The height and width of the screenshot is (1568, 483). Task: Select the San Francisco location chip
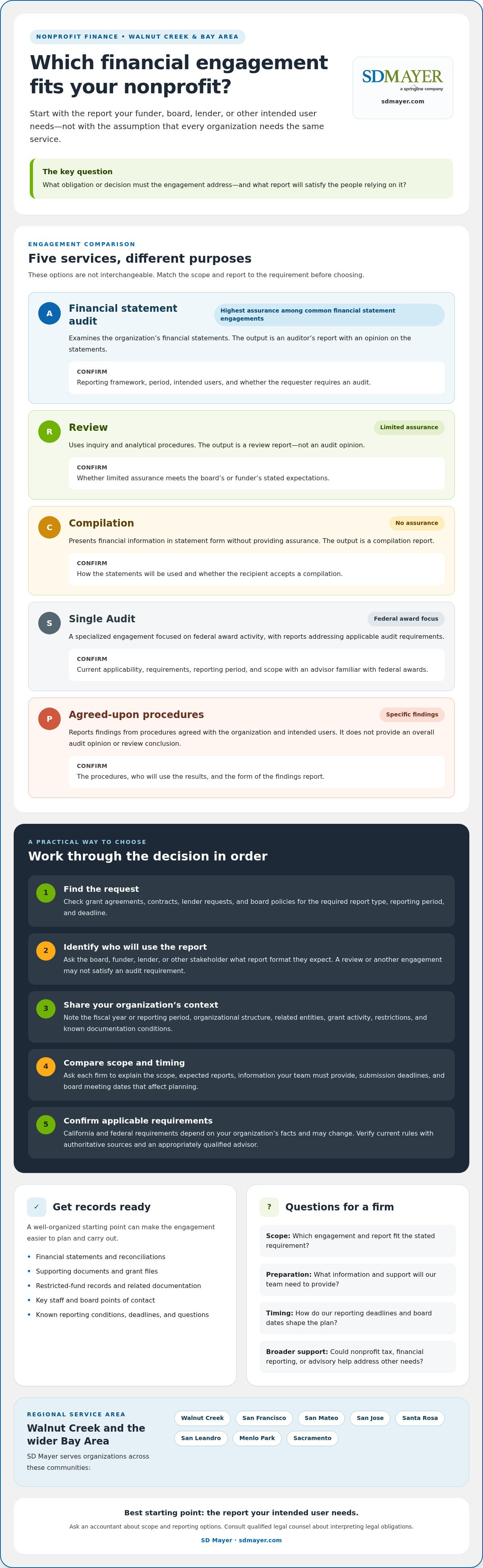[264, 1418]
